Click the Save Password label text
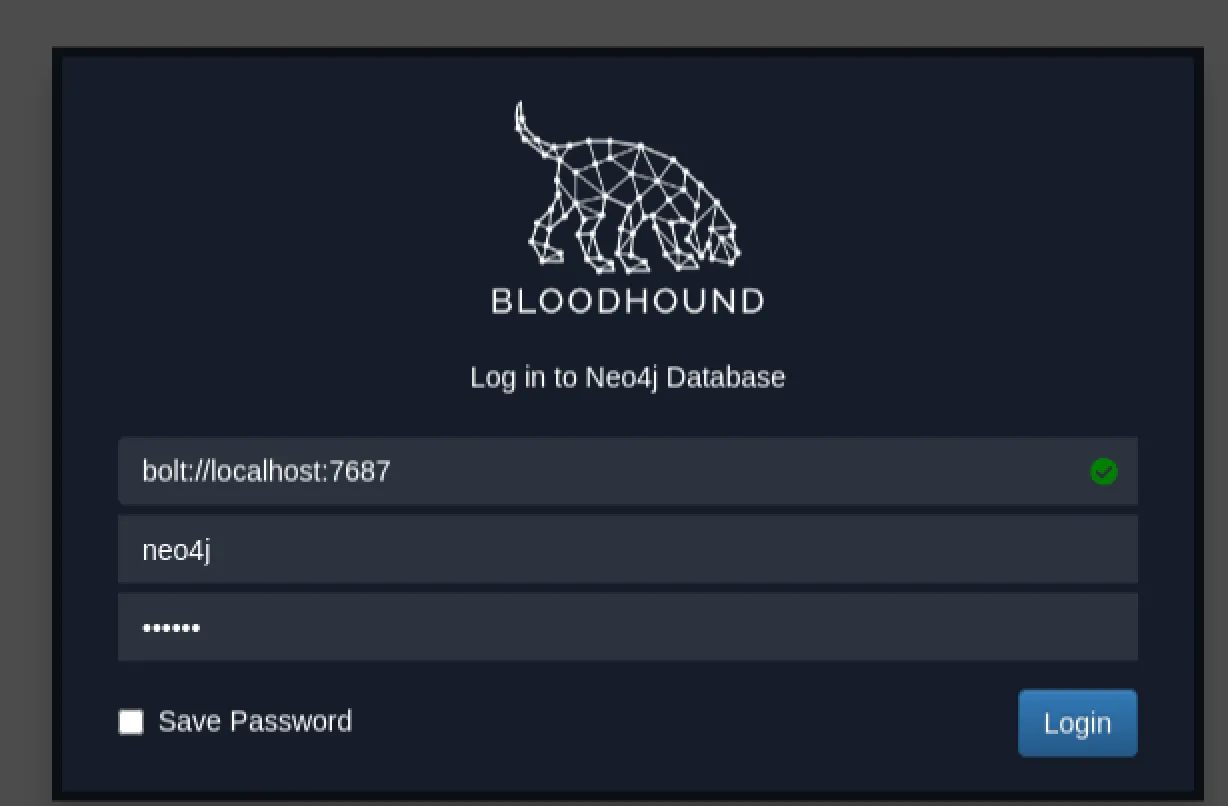 [x=255, y=722]
